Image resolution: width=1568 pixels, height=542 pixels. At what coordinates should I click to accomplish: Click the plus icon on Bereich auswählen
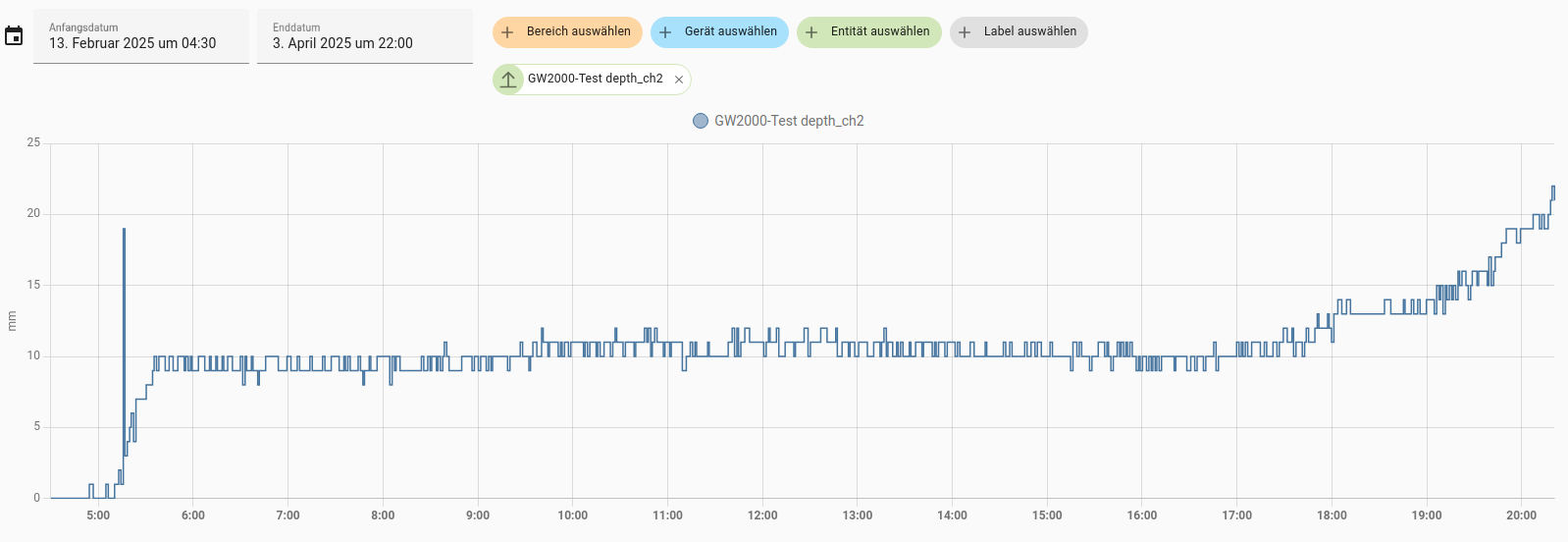[507, 32]
